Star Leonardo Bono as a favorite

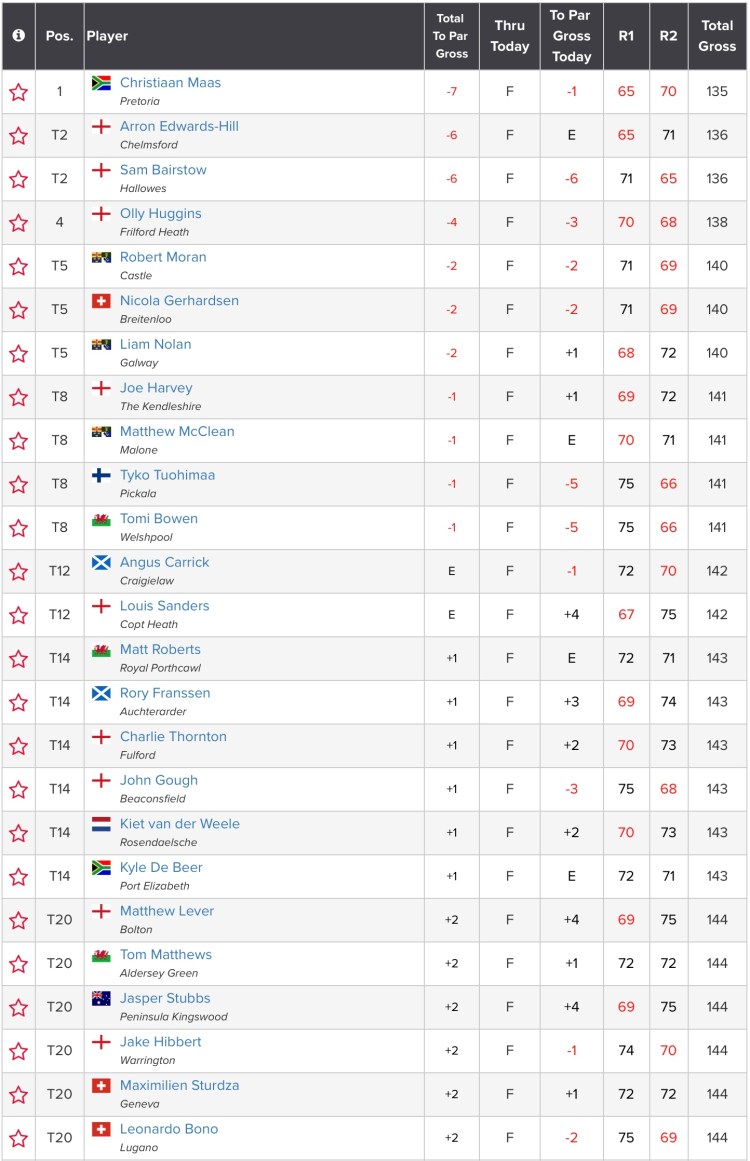[x=18, y=1138]
